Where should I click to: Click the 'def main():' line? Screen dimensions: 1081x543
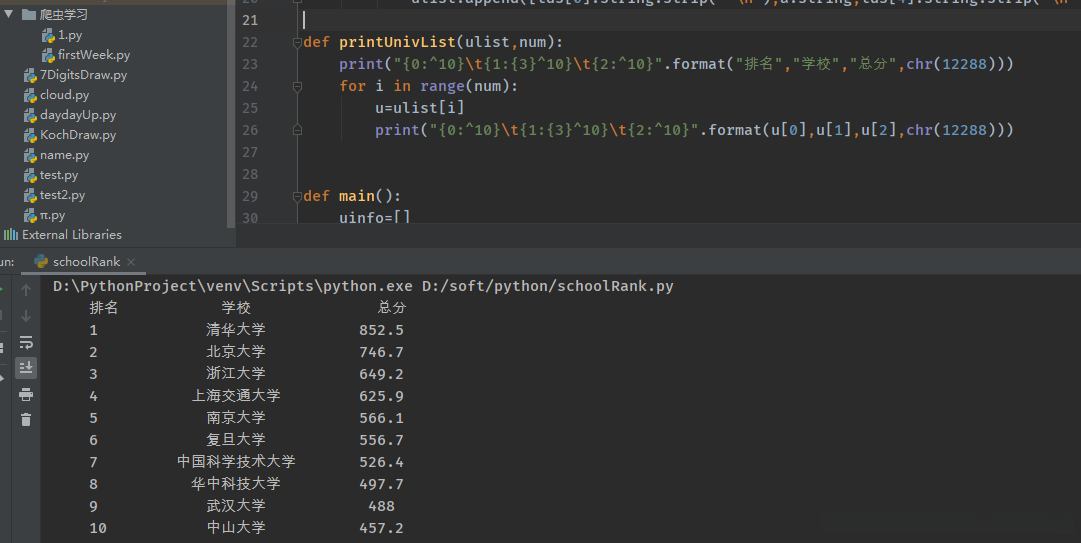click(x=352, y=196)
